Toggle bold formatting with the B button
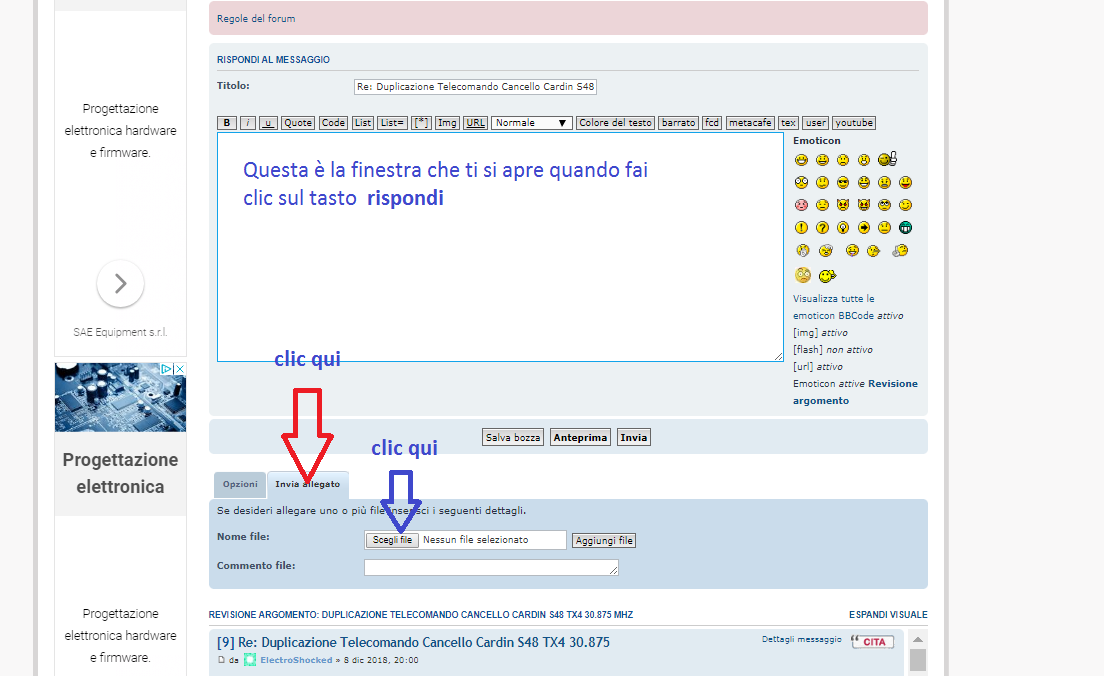The height and width of the screenshot is (676, 1104). tap(227, 123)
